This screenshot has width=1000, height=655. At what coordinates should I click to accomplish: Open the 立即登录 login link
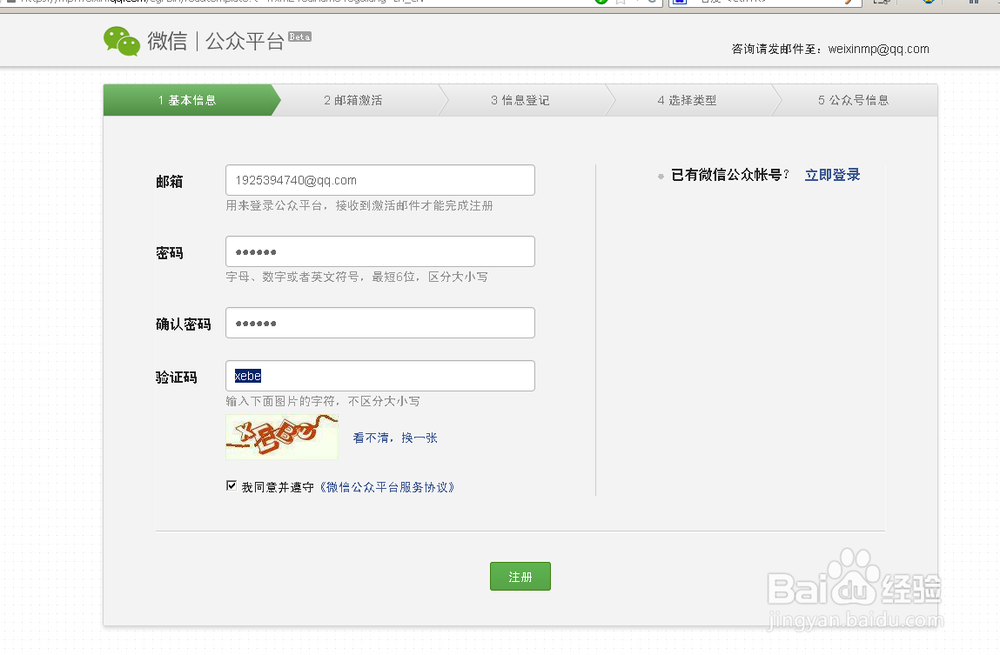pos(833,174)
